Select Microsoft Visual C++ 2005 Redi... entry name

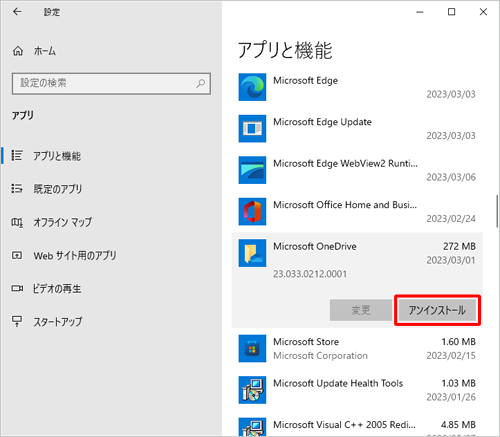344,425
